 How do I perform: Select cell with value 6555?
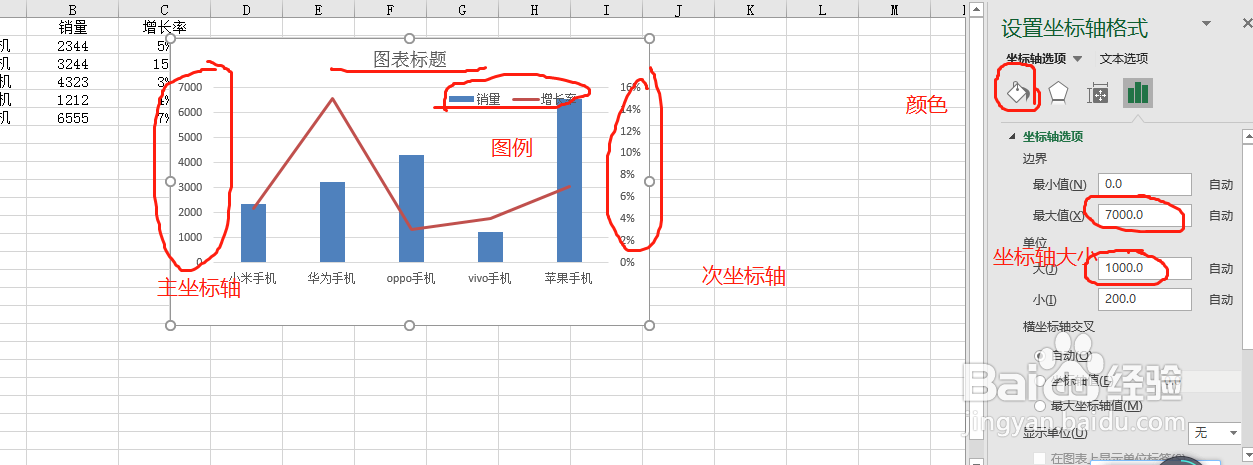point(73,117)
